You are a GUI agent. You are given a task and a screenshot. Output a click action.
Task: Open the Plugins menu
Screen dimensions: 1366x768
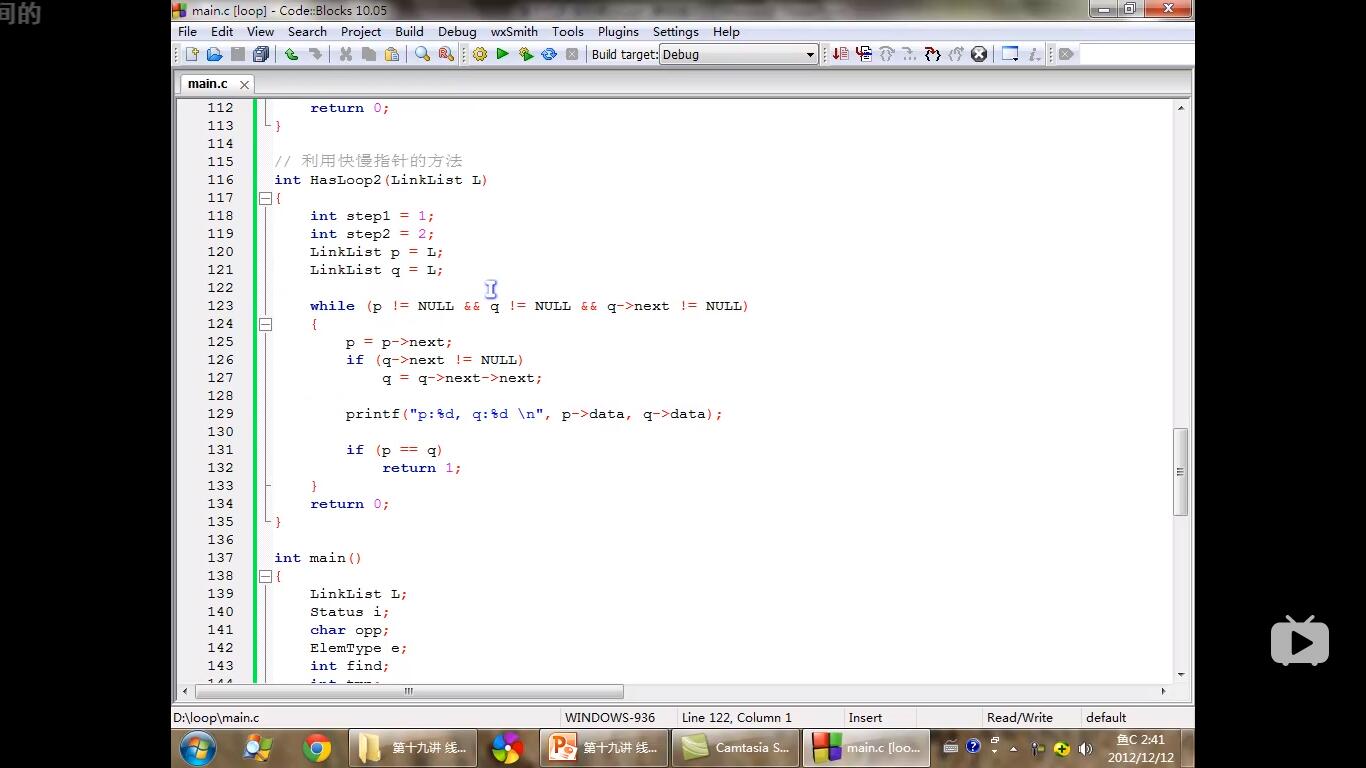[618, 31]
